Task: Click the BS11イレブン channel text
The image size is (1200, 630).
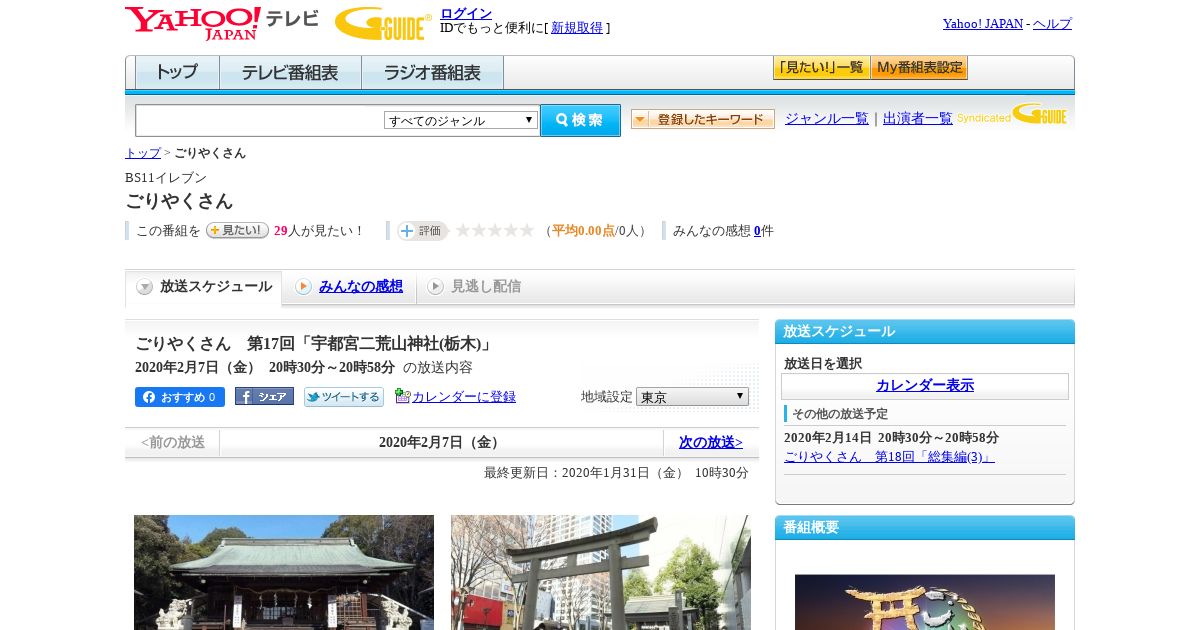Action: pyautogui.click(x=166, y=178)
